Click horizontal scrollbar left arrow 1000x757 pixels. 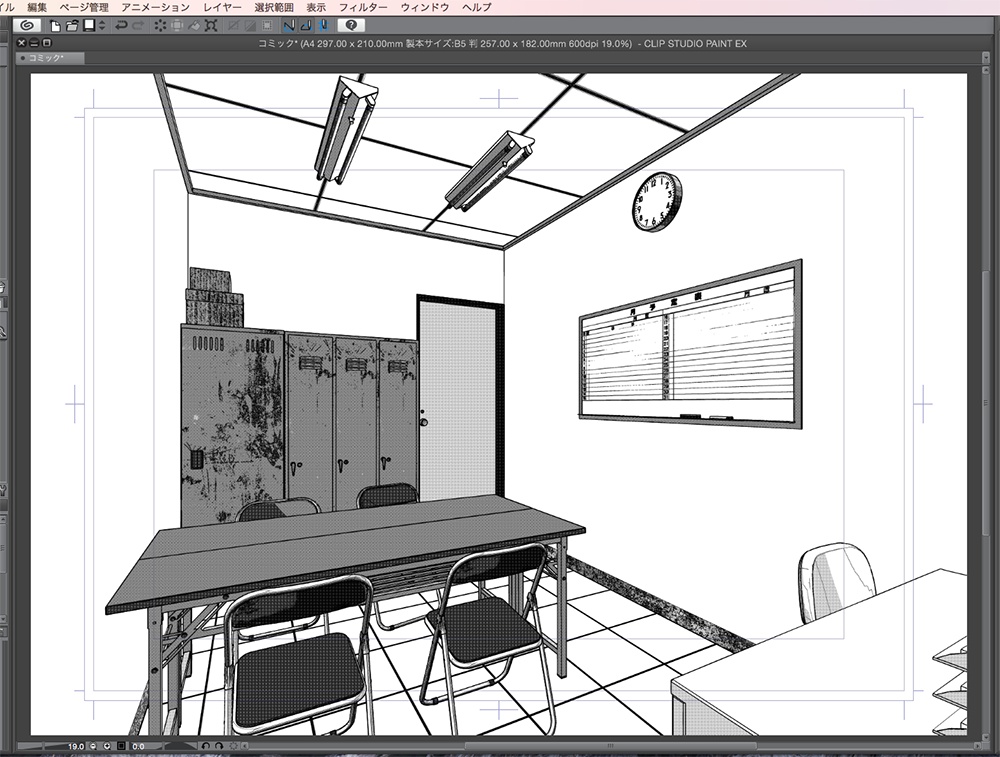(244, 746)
